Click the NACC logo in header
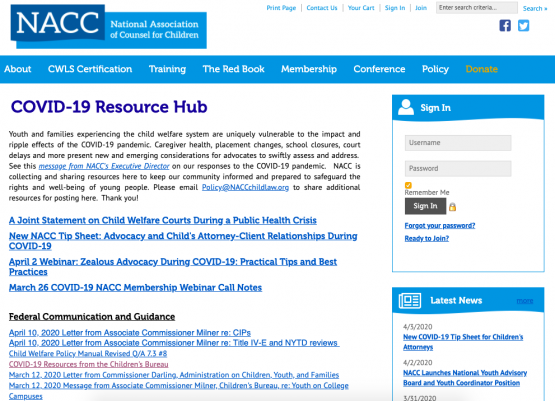The width and height of the screenshot is (555, 401). click(109, 27)
